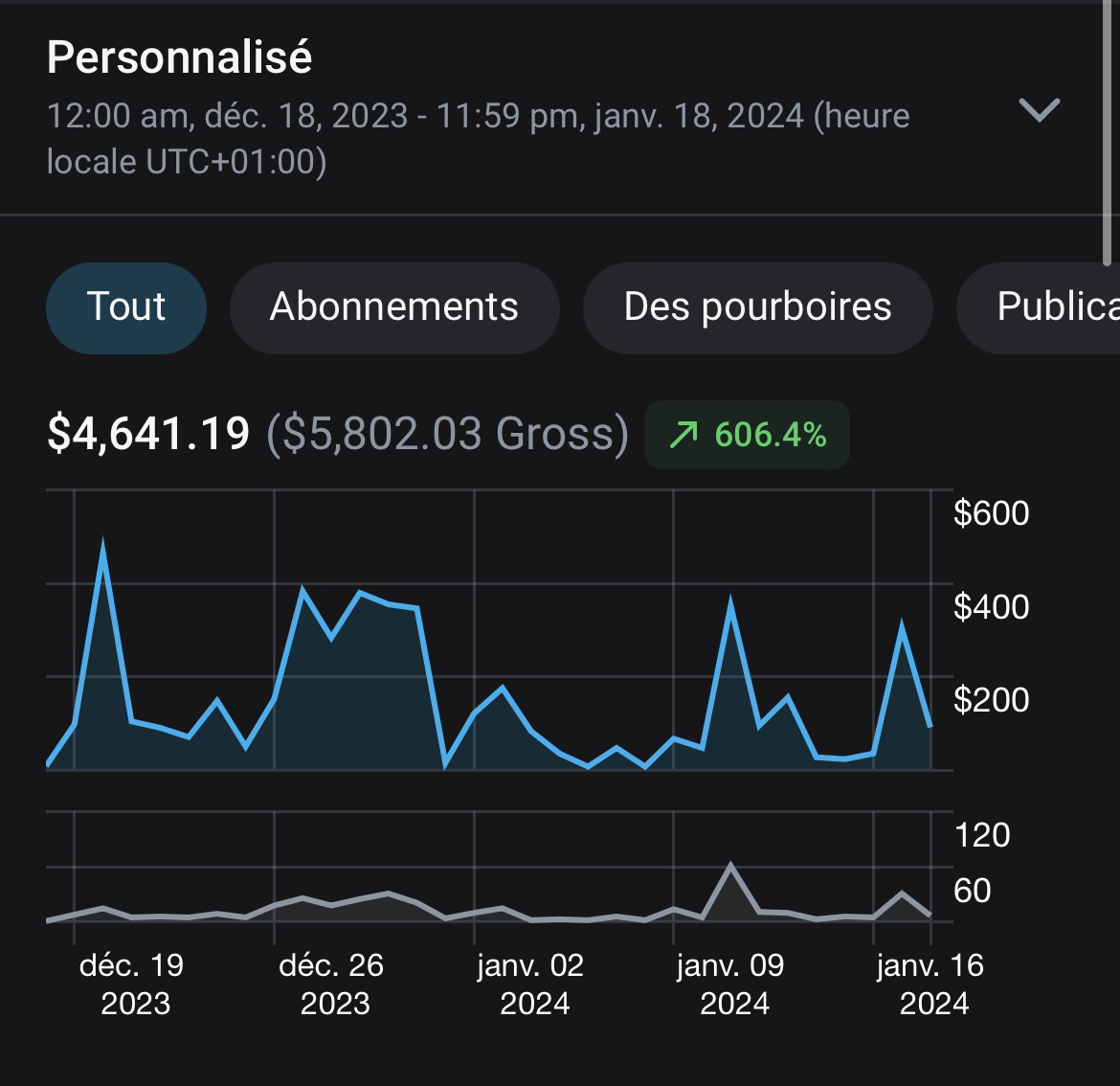This screenshot has width=1120, height=1086.
Task: Click the tallest blue peak near déc. 19
Action: pos(103,541)
